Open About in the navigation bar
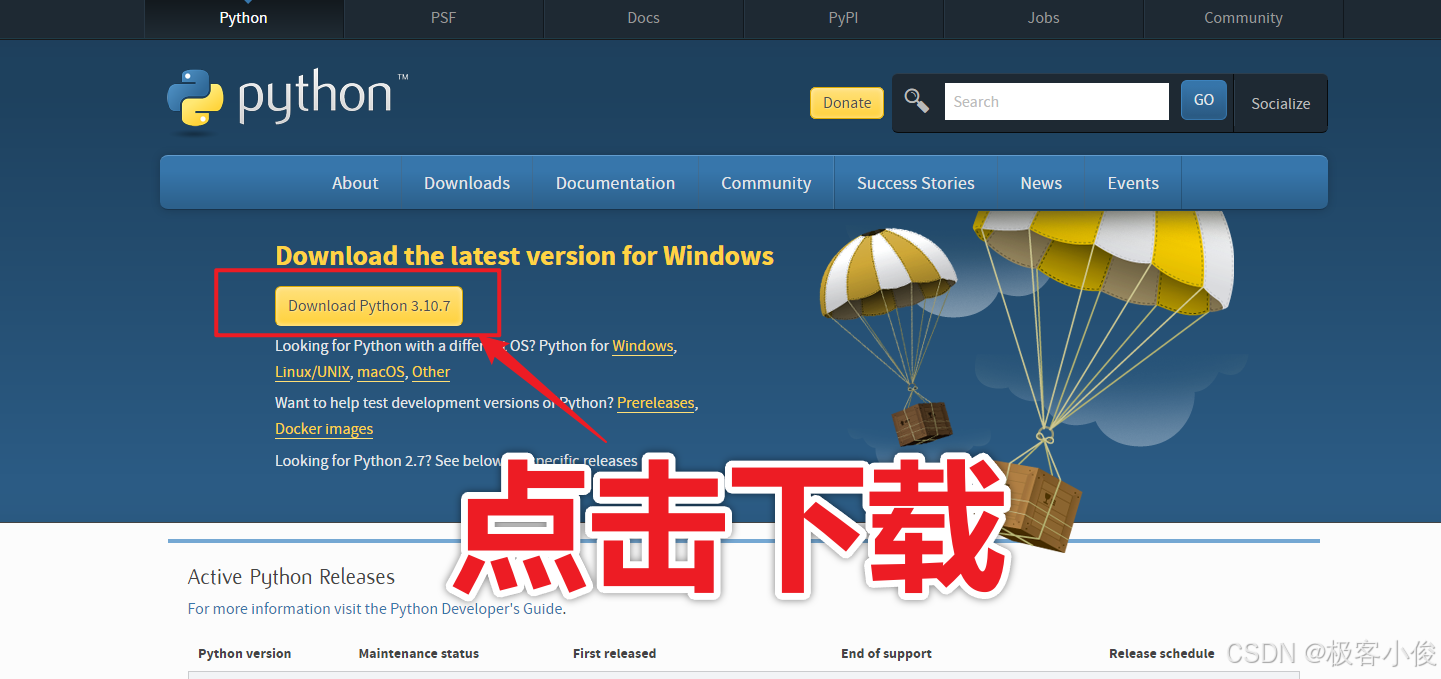This screenshot has width=1441, height=679. pos(355,183)
